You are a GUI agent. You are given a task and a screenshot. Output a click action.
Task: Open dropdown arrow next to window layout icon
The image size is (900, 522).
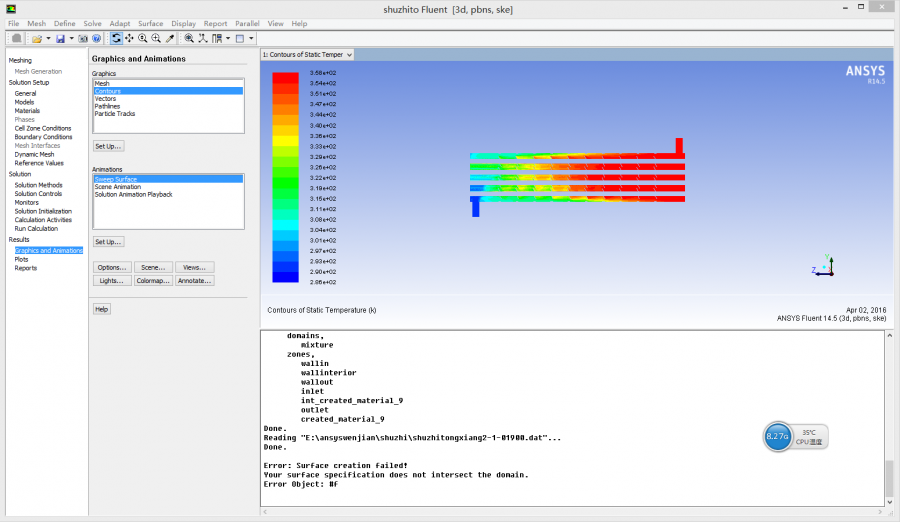point(250,38)
